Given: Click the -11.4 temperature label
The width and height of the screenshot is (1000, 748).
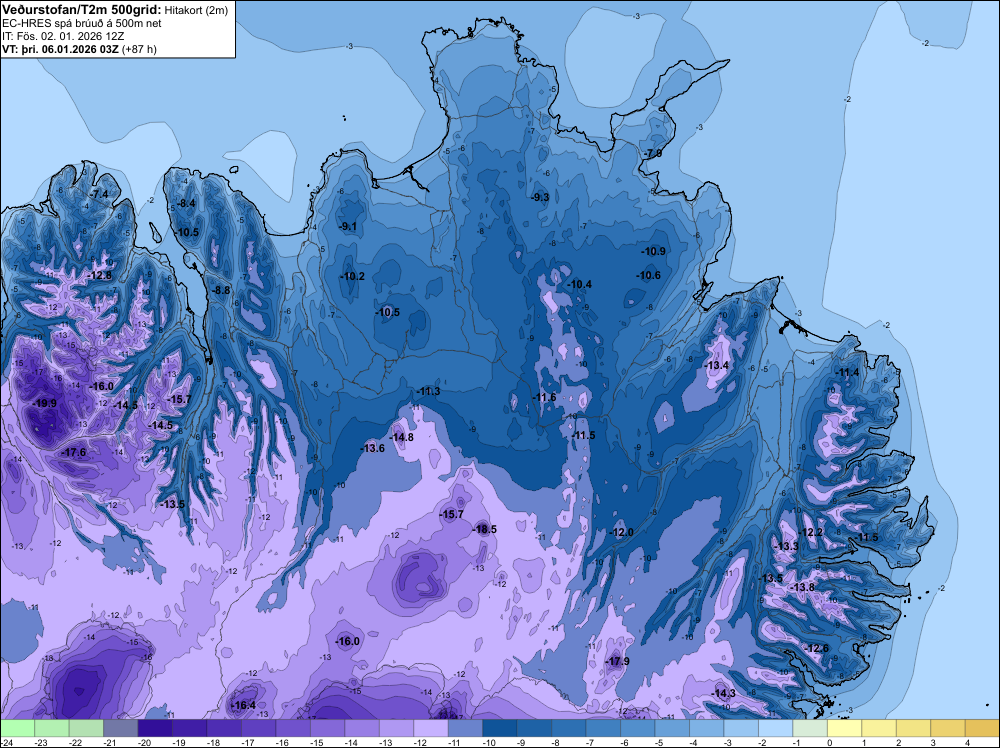Looking at the screenshot, I should [x=848, y=372].
